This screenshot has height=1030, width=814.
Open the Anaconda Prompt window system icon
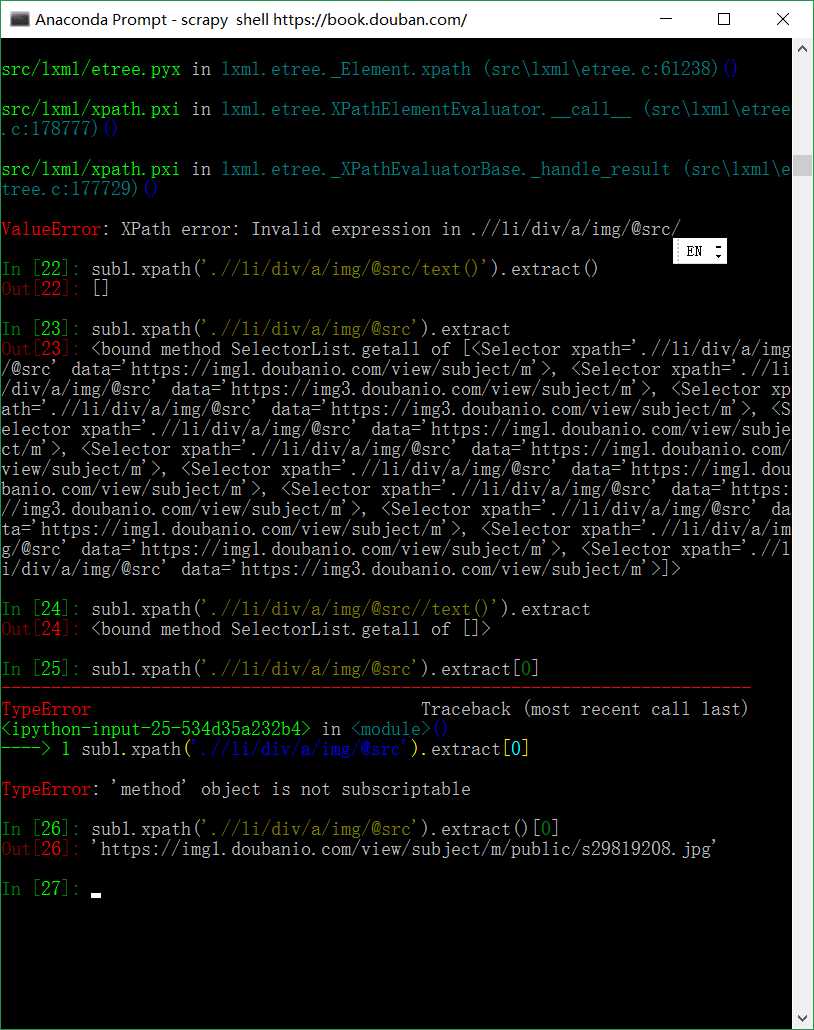pyautogui.click(x=20, y=19)
